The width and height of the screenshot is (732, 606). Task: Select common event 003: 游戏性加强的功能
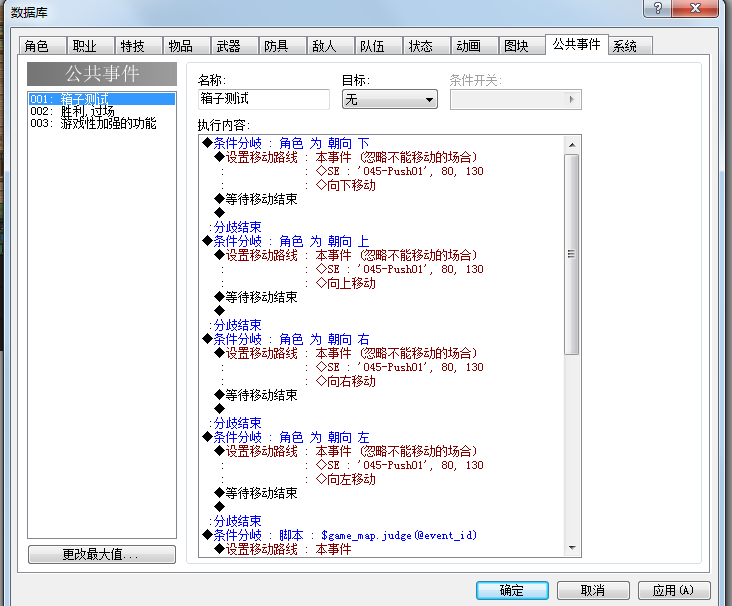(x=102, y=123)
